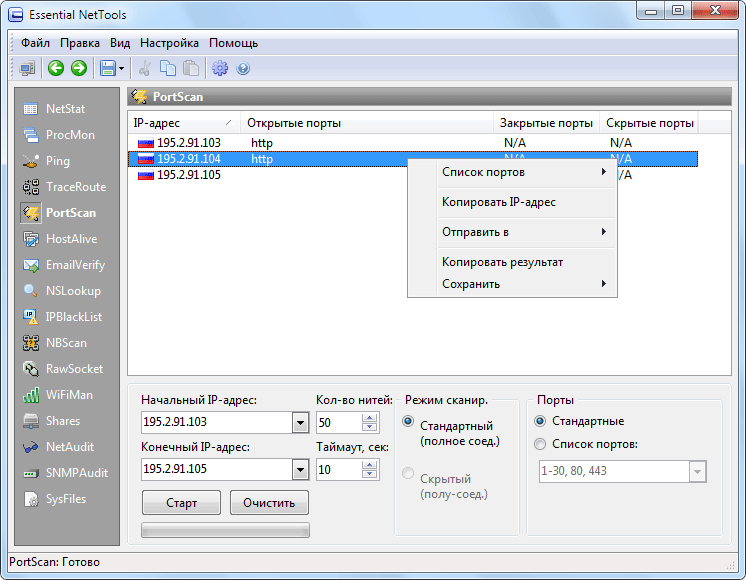
Task: Open the SysFiles tool
Action: point(55,499)
